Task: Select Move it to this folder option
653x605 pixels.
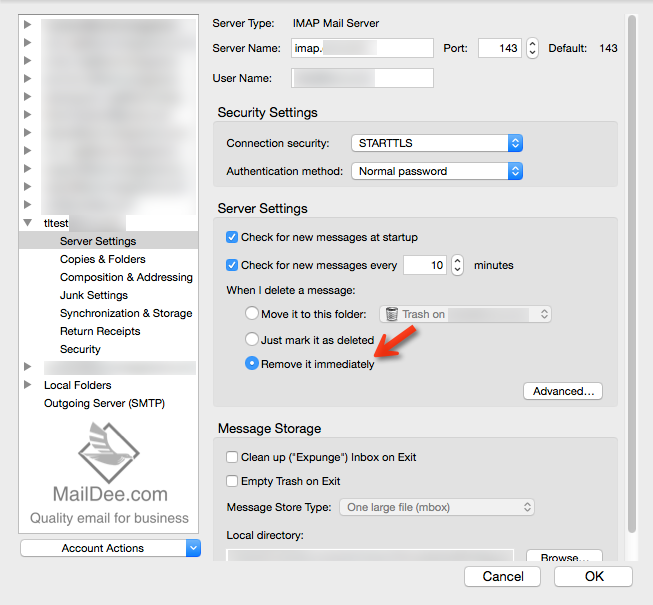Action: [x=252, y=313]
